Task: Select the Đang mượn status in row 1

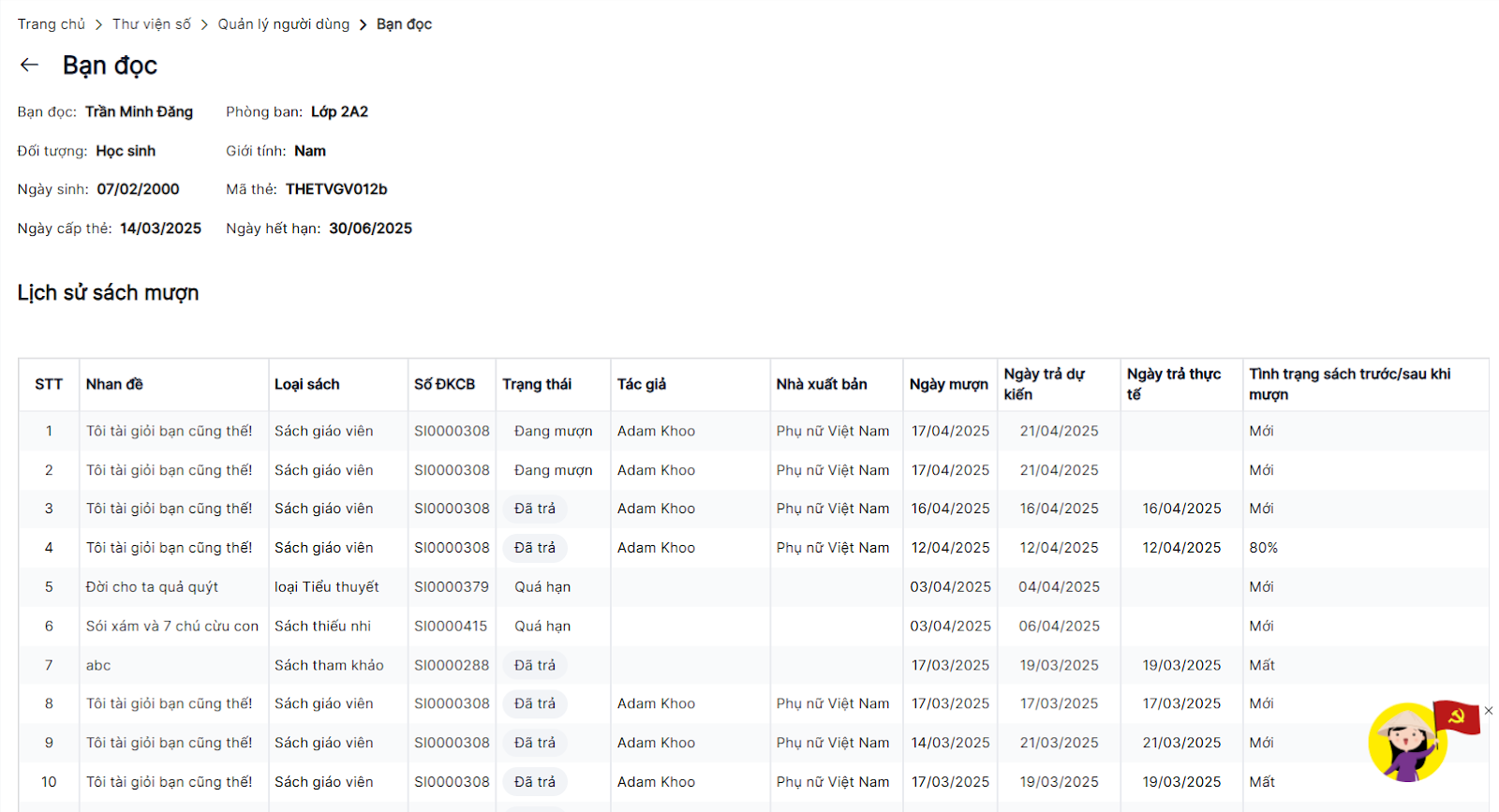Action: (553, 431)
